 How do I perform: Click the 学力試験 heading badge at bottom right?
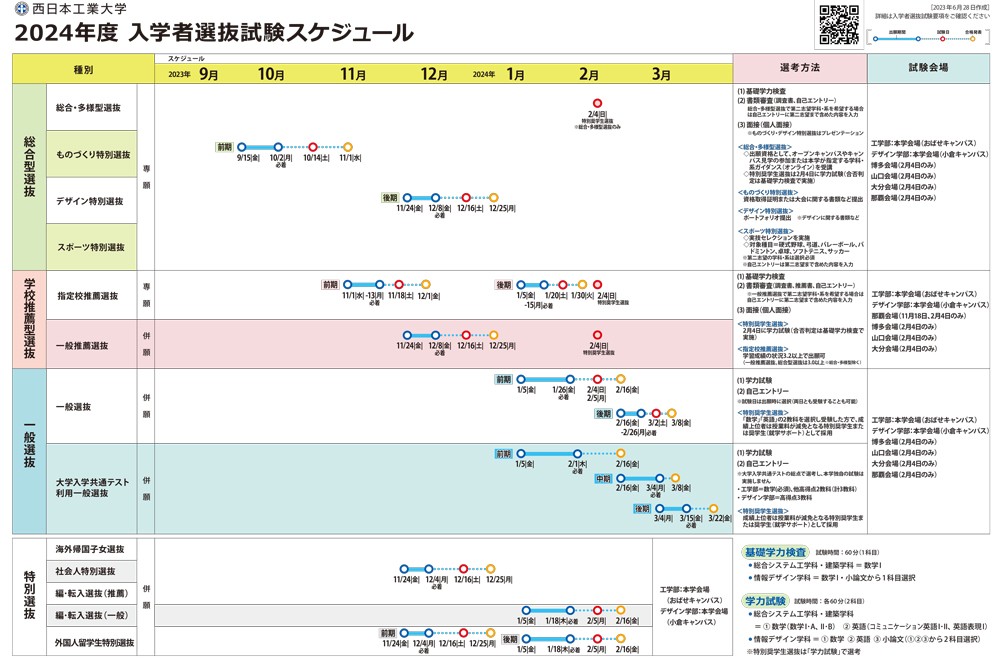coord(765,601)
